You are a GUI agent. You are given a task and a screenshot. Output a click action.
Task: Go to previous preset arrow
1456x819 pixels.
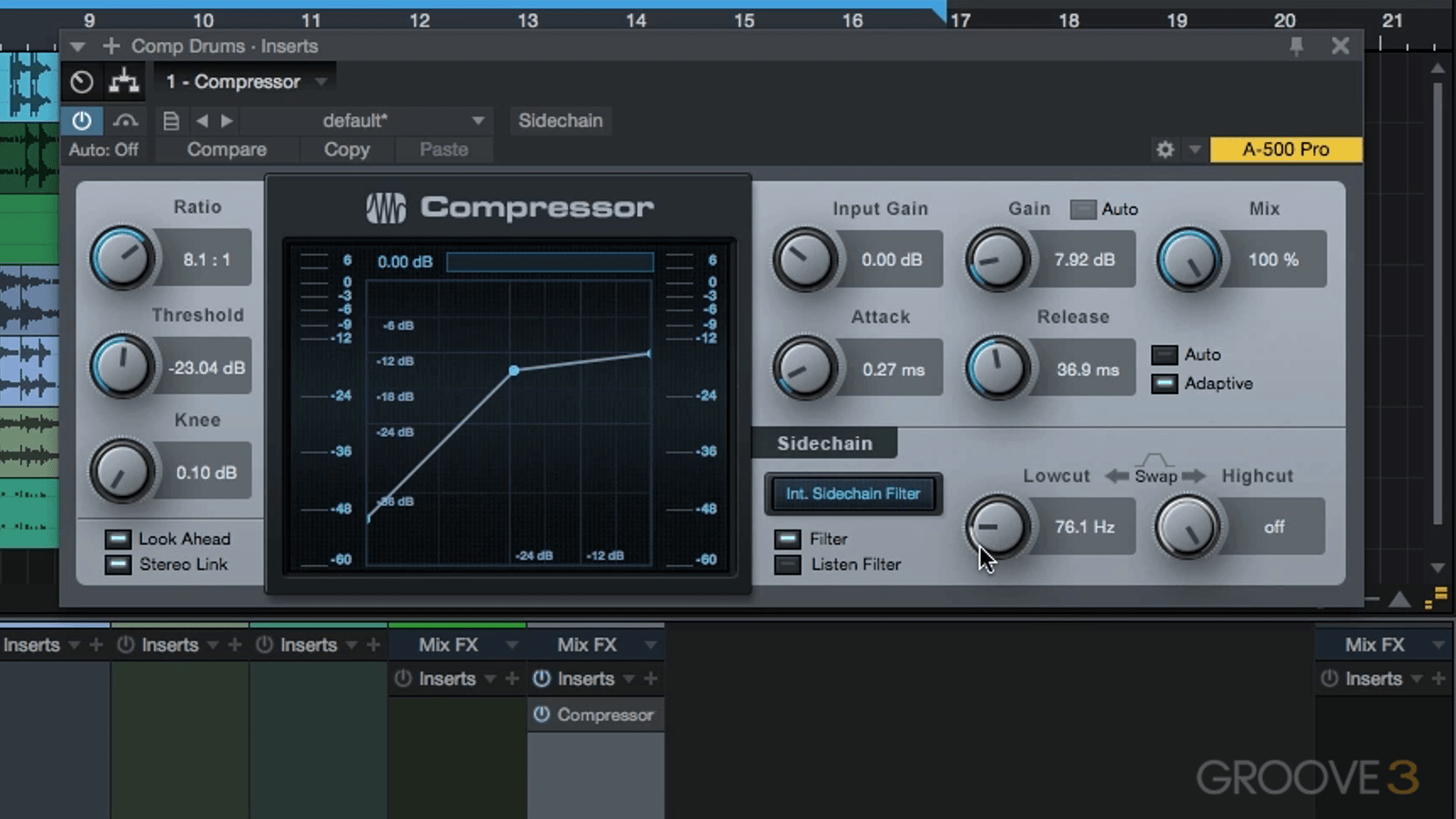click(202, 120)
